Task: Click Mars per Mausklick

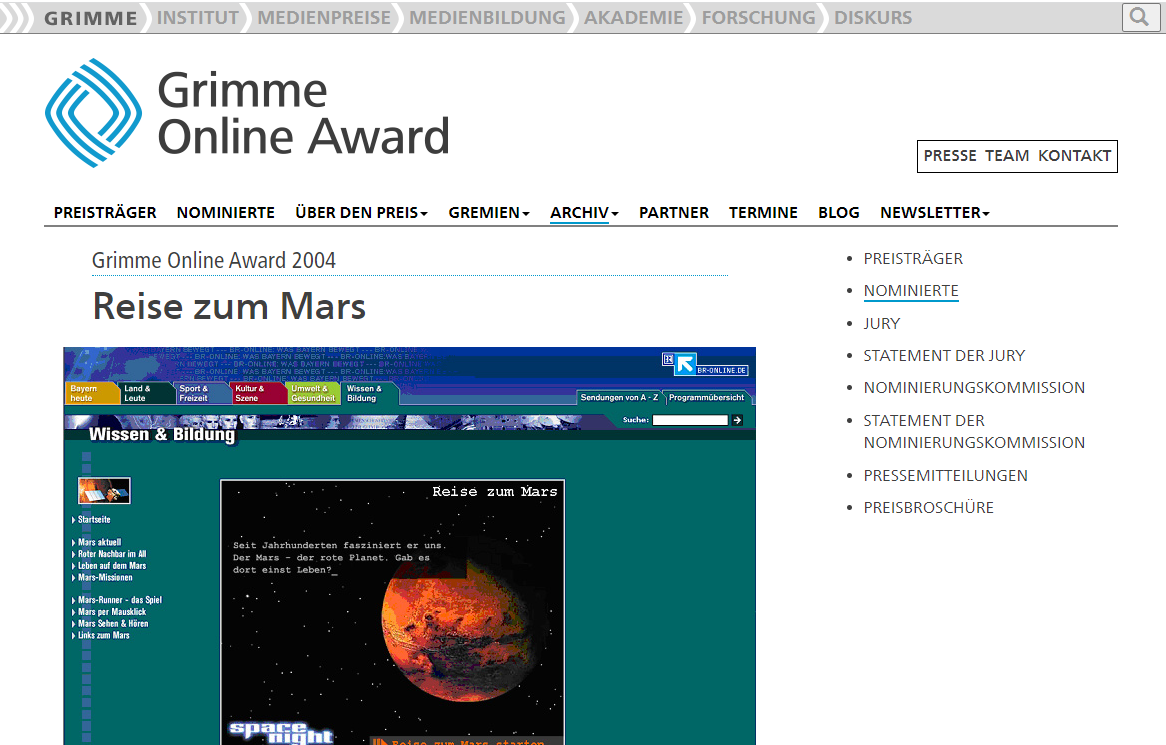Action: [112, 612]
